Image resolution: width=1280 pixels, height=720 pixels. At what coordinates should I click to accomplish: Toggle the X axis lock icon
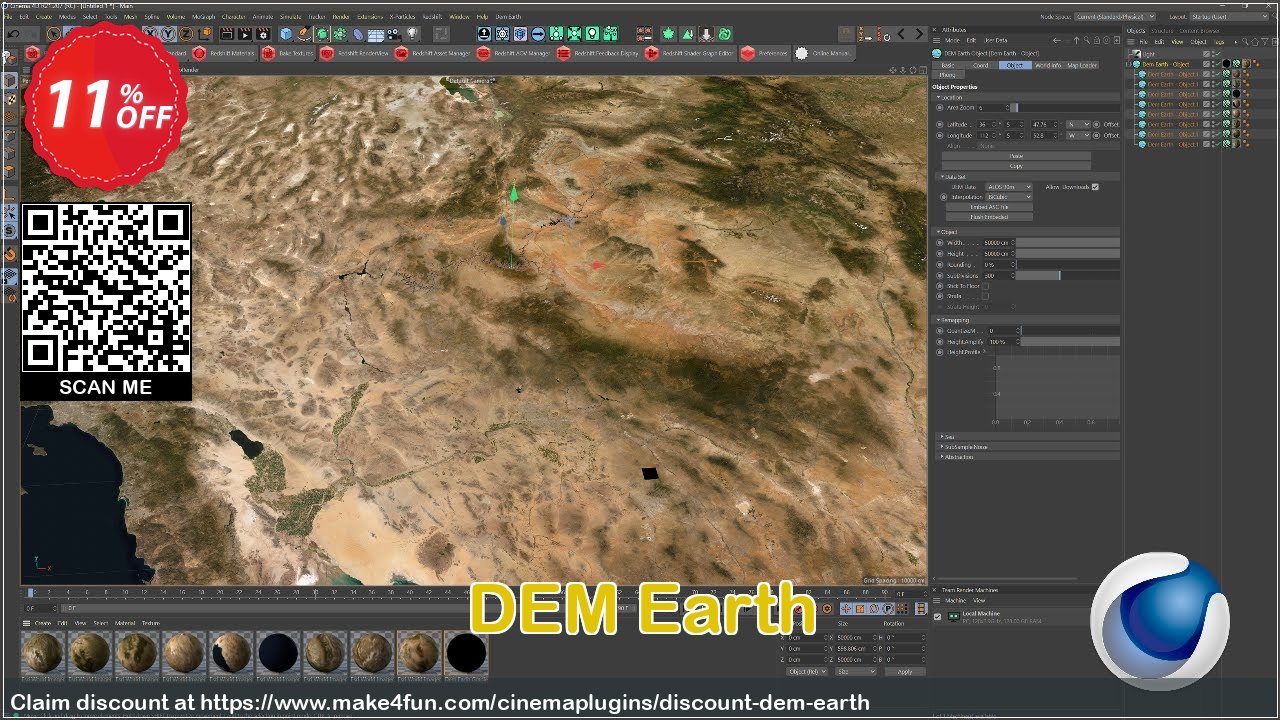(150, 33)
